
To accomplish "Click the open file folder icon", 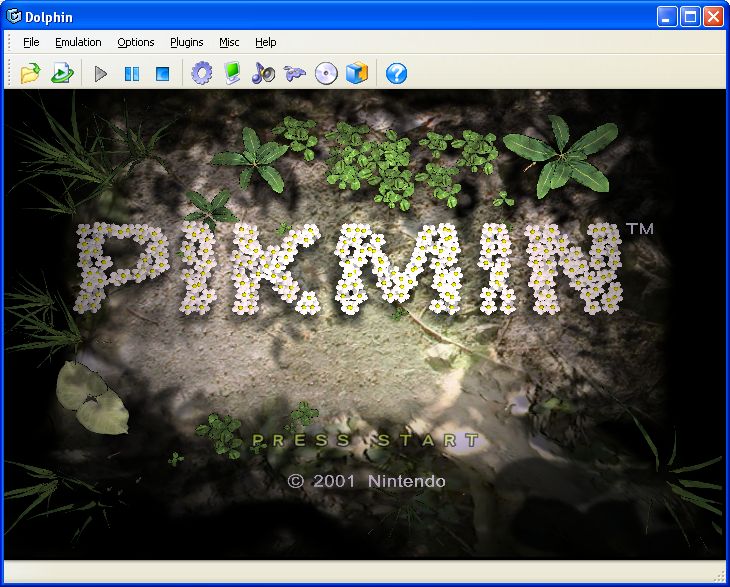I will (x=31, y=73).
